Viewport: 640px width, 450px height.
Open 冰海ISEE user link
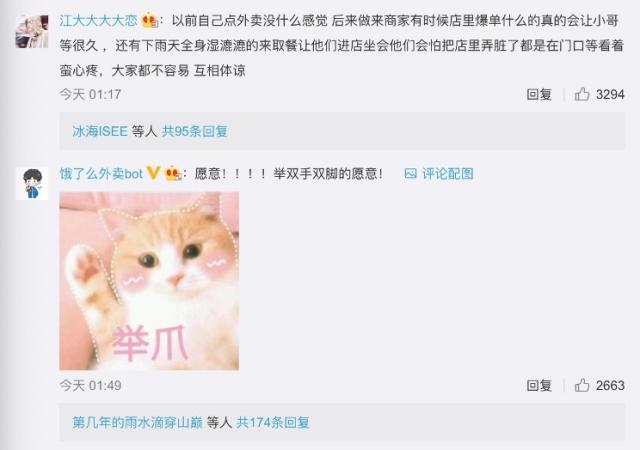[x=100, y=131]
